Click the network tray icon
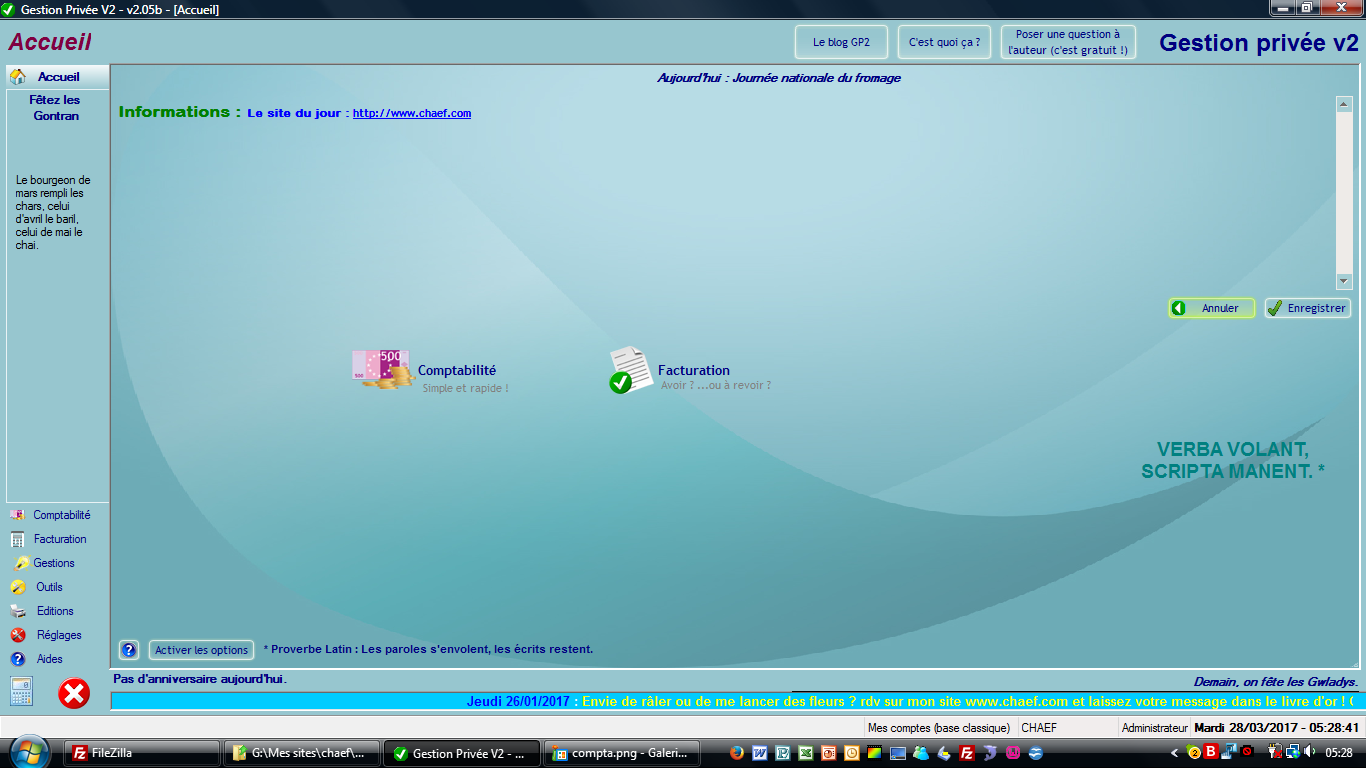 [x=1292, y=752]
